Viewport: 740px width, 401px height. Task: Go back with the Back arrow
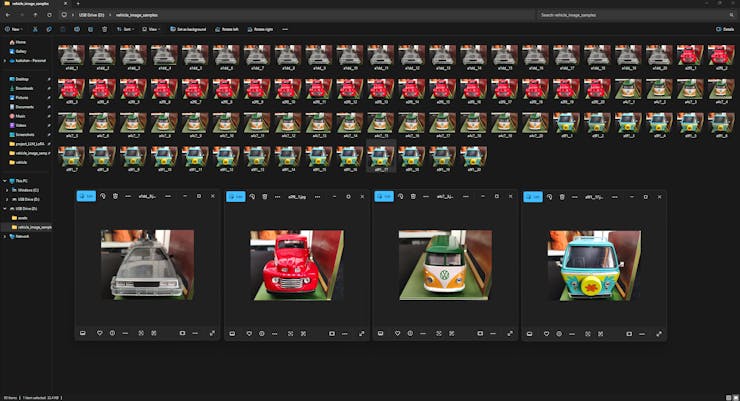8,15
